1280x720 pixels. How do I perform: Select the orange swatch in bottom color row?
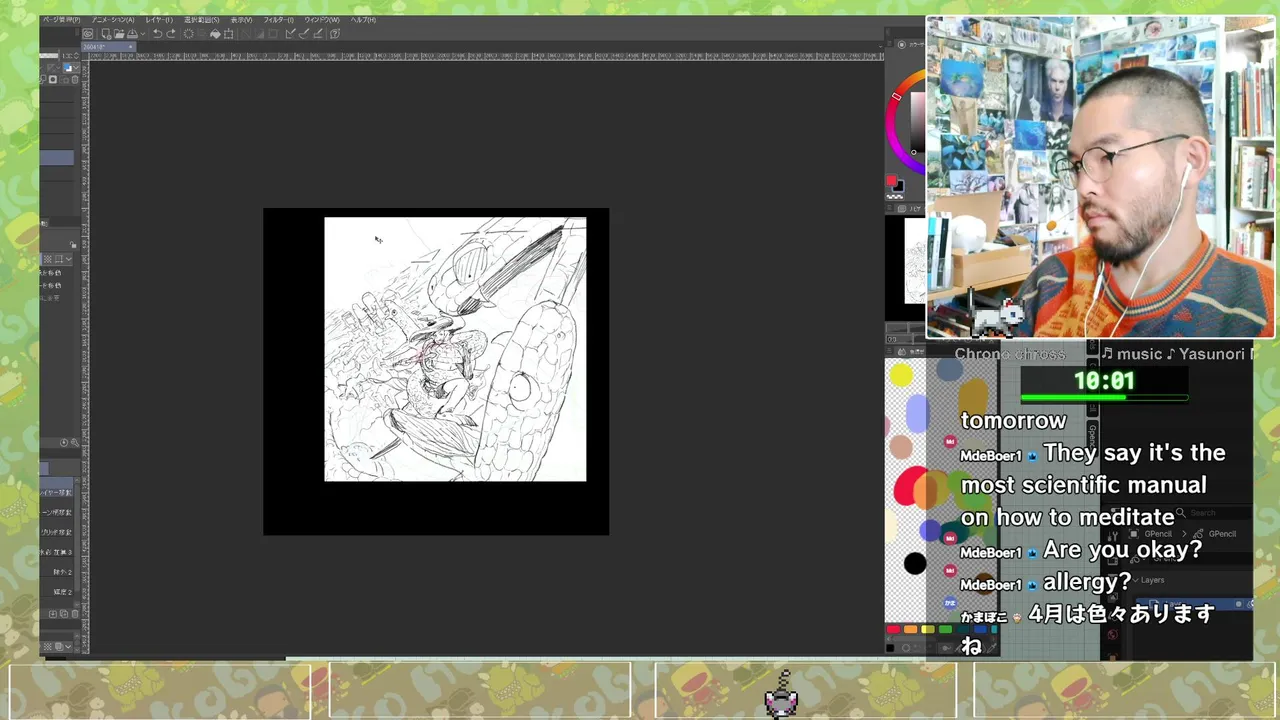tap(910, 629)
